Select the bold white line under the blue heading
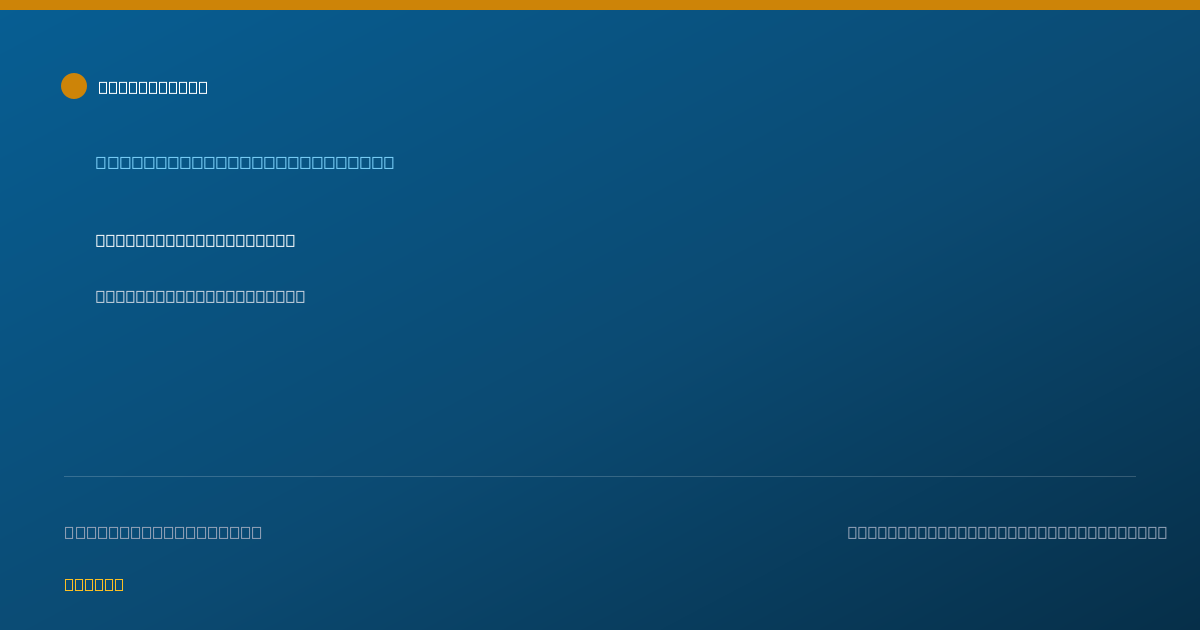This screenshot has height=630, width=1200. click(195, 240)
